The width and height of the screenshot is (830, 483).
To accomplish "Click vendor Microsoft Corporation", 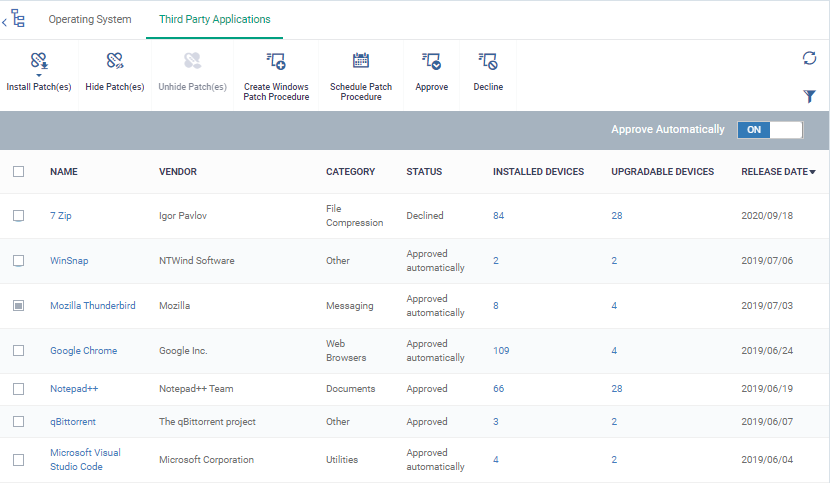I will pyautogui.click(x=206, y=460).
